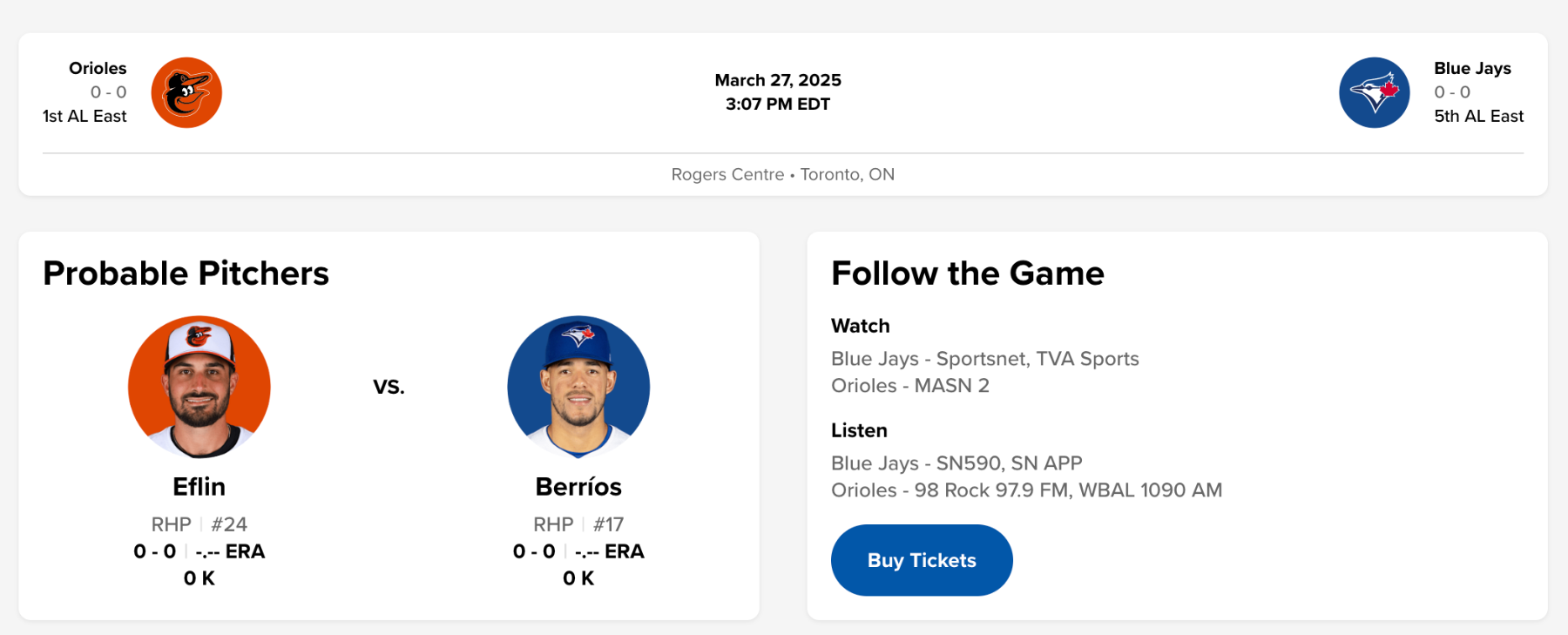The width and height of the screenshot is (1568, 635).
Task: Select the Sportsnet, TVA Sports watch listing
Action: pyautogui.click(x=984, y=359)
